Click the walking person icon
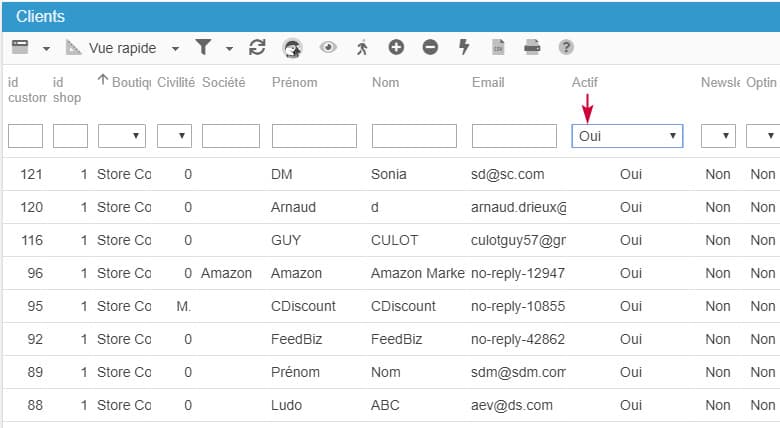 click(x=362, y=47)
